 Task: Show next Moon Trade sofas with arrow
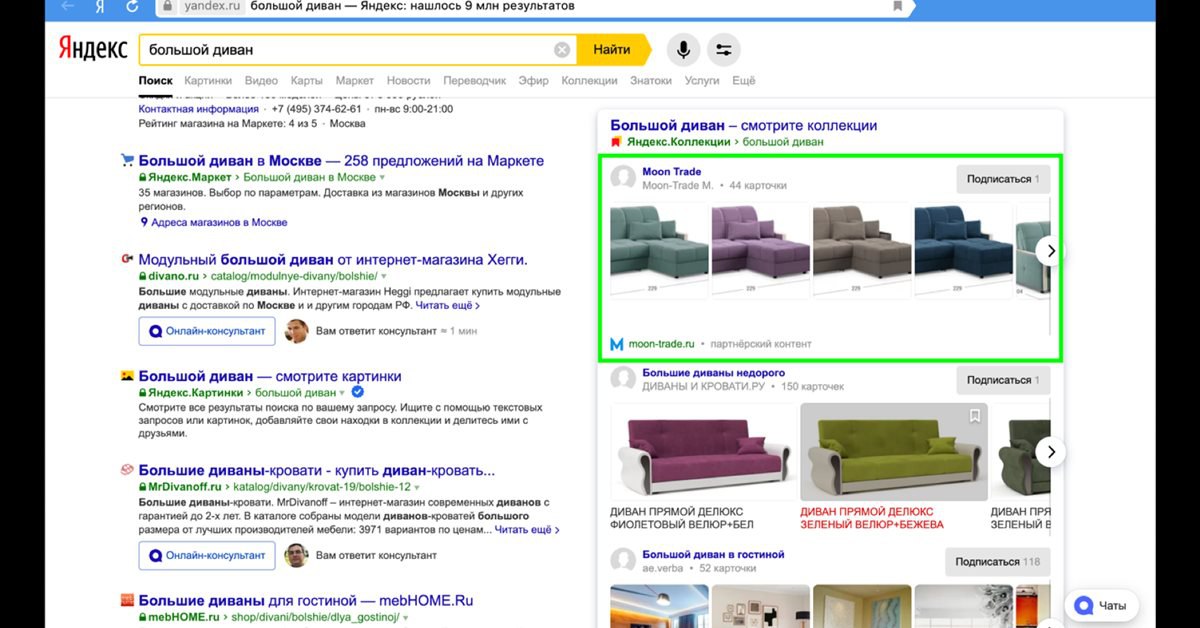1049,251
